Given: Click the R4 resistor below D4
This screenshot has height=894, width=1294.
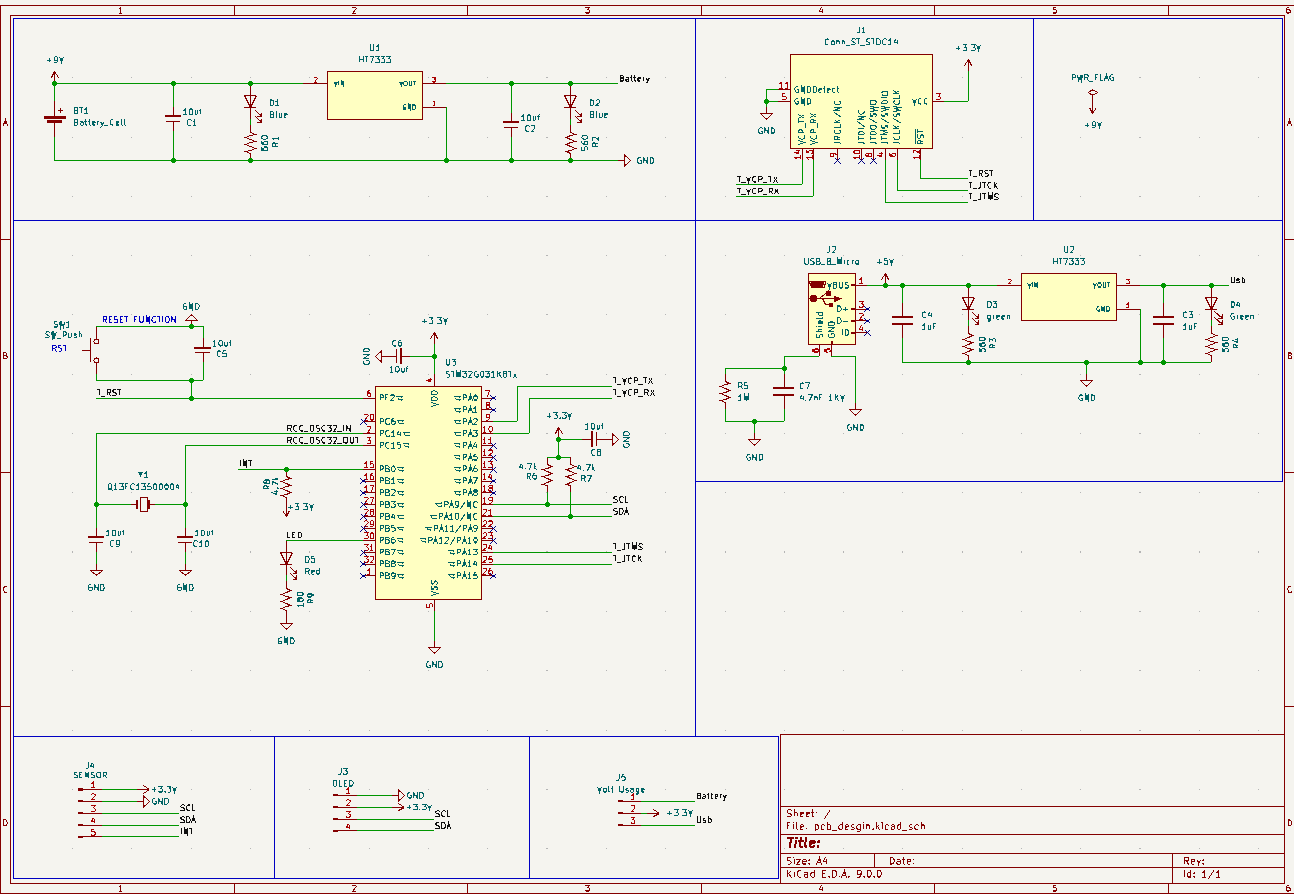Looking at the screenshot, I should click(1210, 345).
